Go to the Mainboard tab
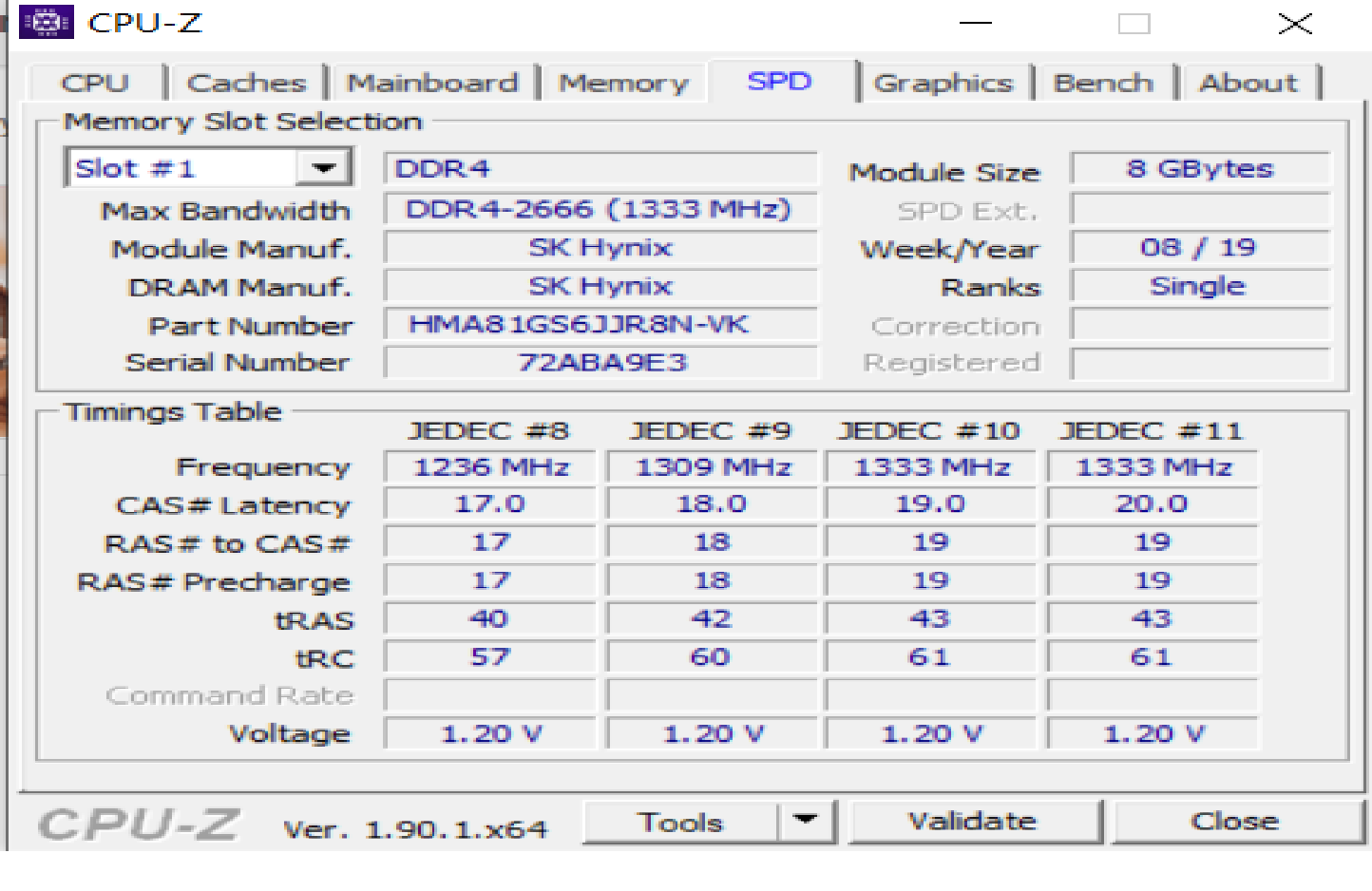1372x891 pixels. pyautogui.click(x=433, y=83)
